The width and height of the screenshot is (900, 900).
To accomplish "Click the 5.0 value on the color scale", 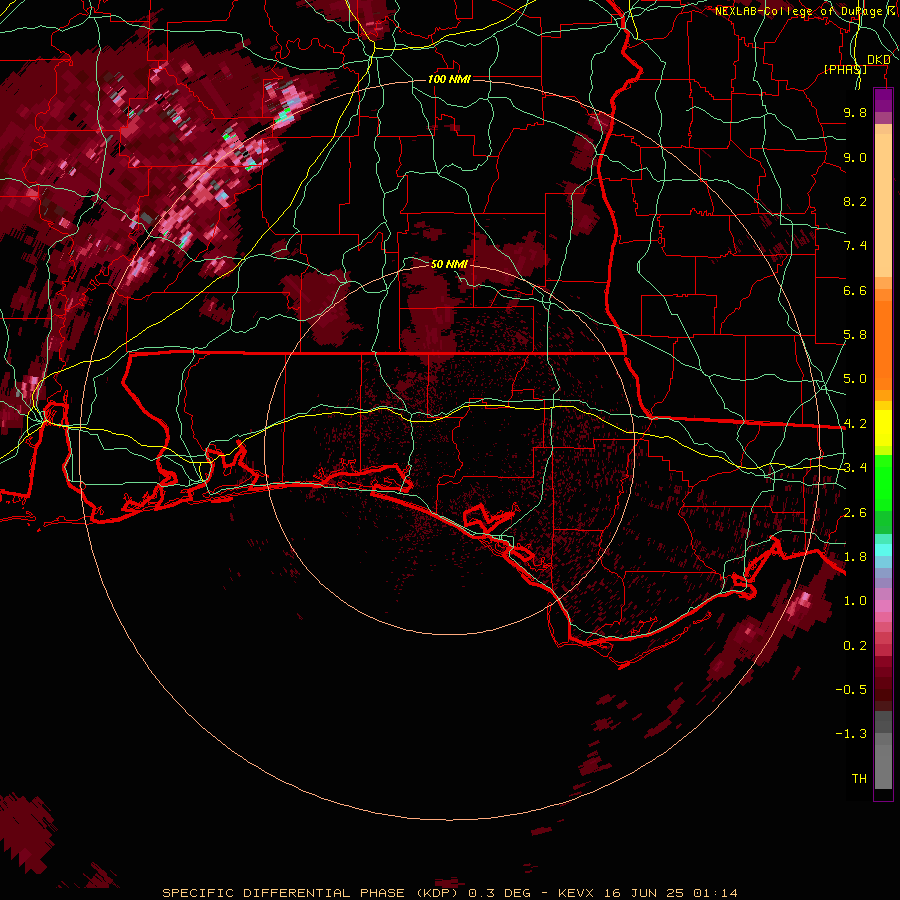I will [x=855, y=379].
